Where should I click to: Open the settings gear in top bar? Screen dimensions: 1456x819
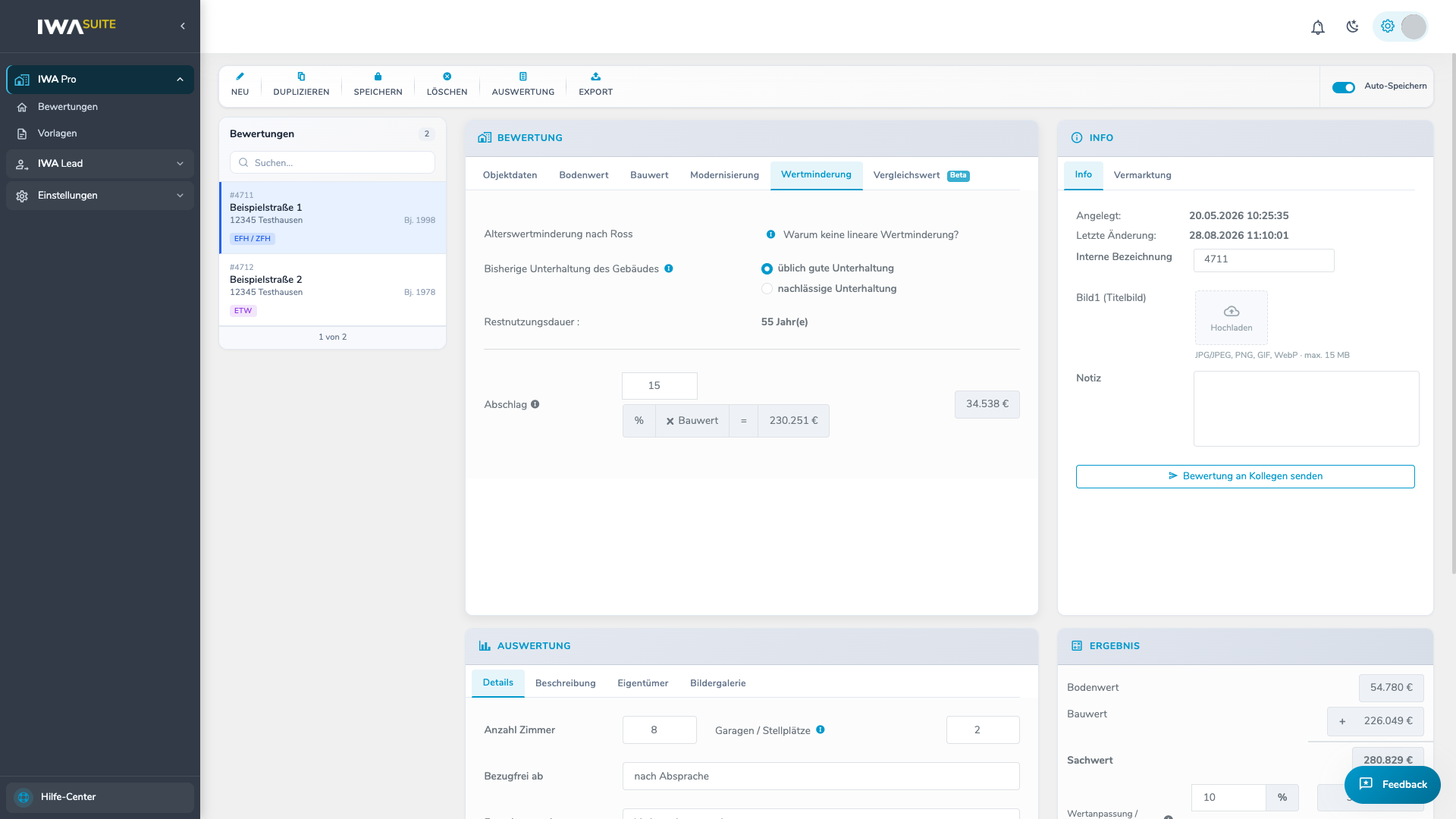coord(1388,26)
